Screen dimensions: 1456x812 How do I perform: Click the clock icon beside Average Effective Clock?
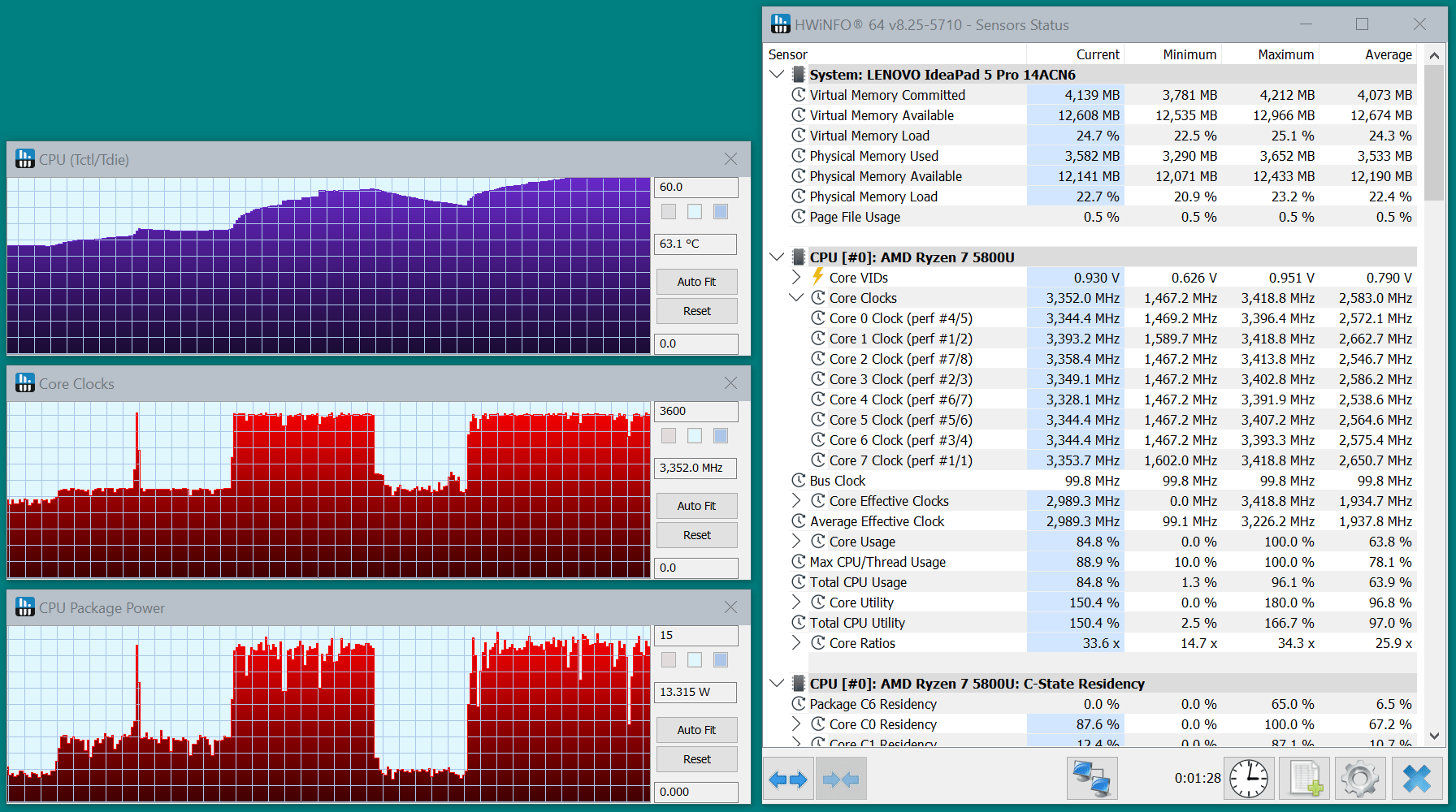(x=799, y=520)
